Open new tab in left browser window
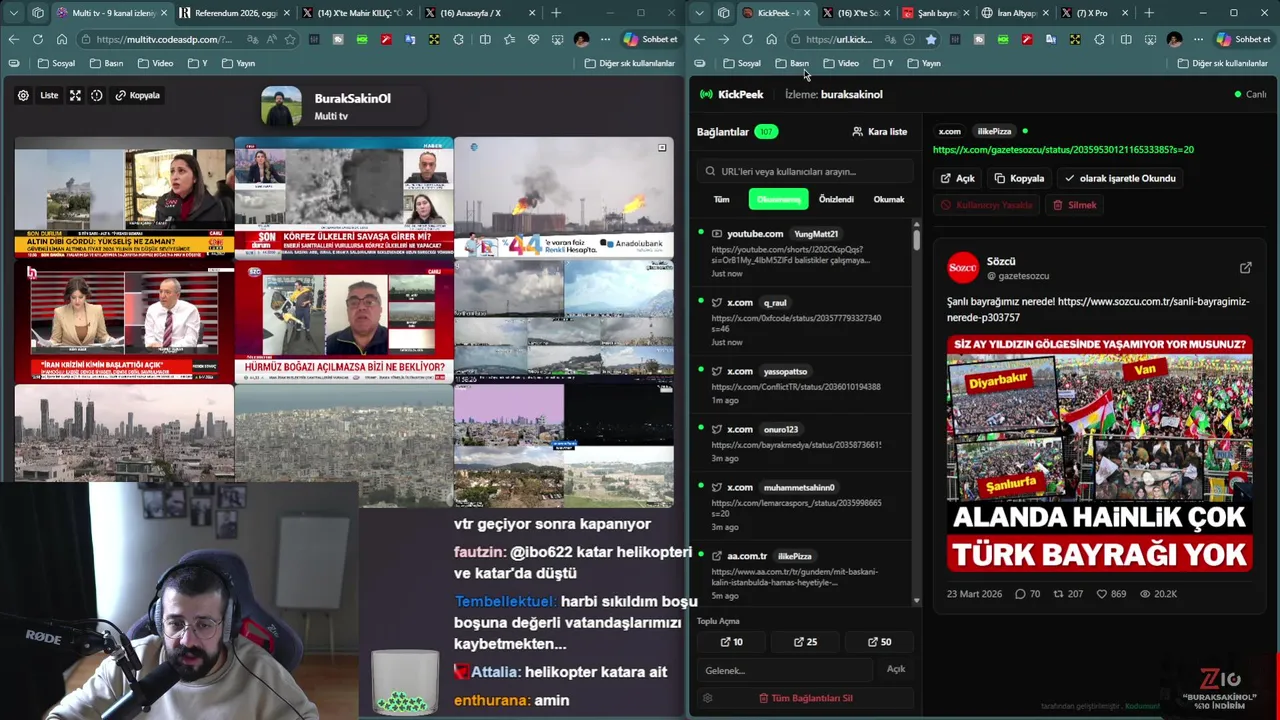Screen dimensions: 1280x720 (x=556, y=13)
